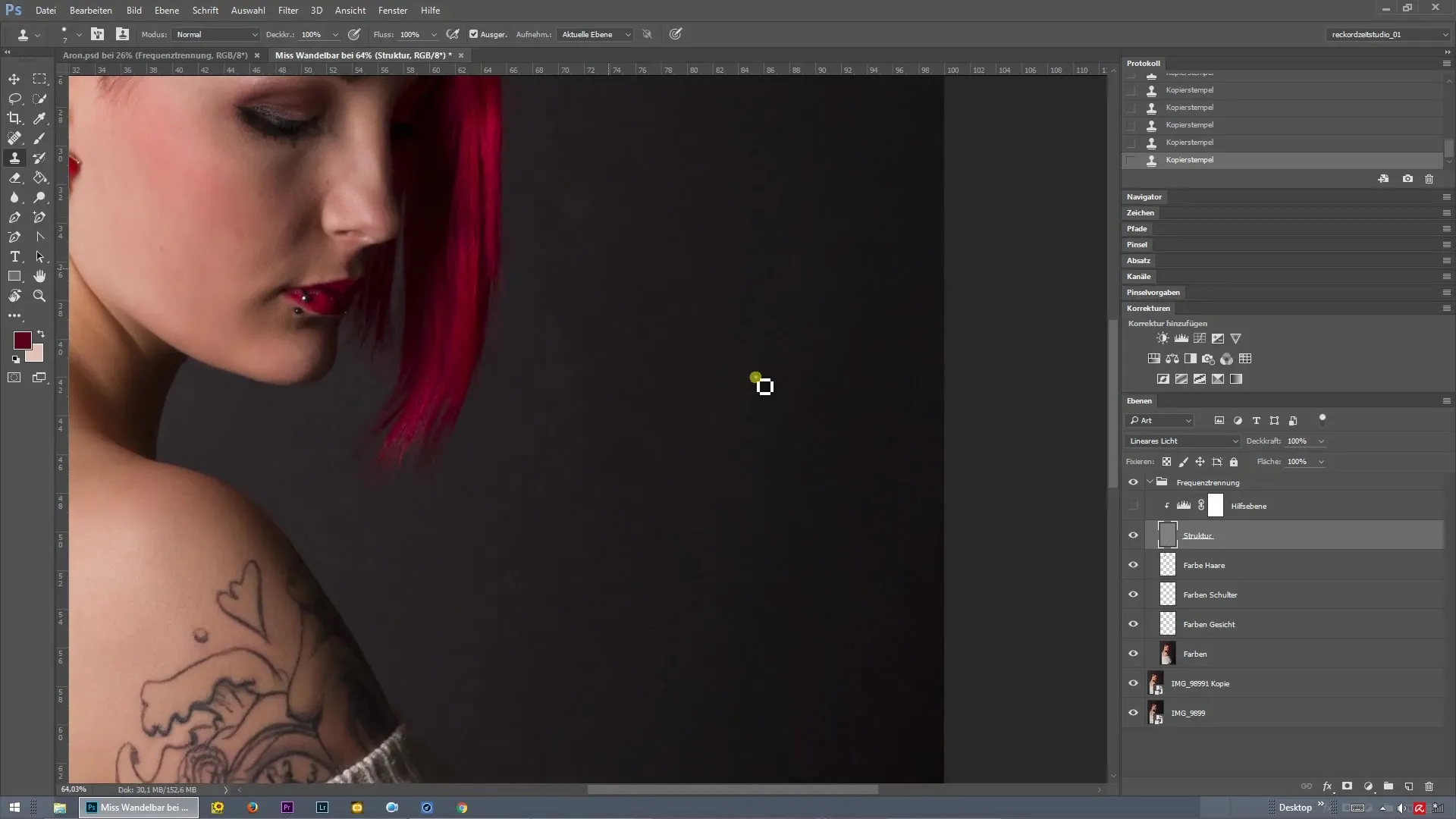Screen dimensions: 1456x819
Task: Select the Quick Selection tool
Action: pyautogui.click(x=39, y=99)
